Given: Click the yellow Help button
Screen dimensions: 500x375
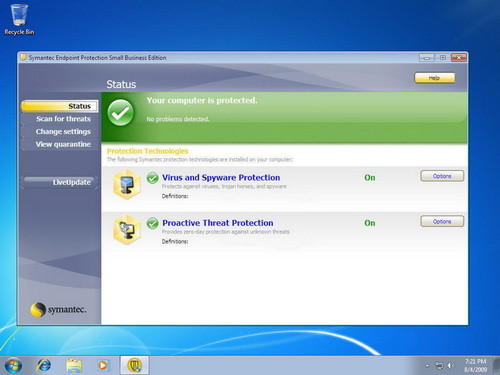Looking at the screenshot, I should 434,78.
